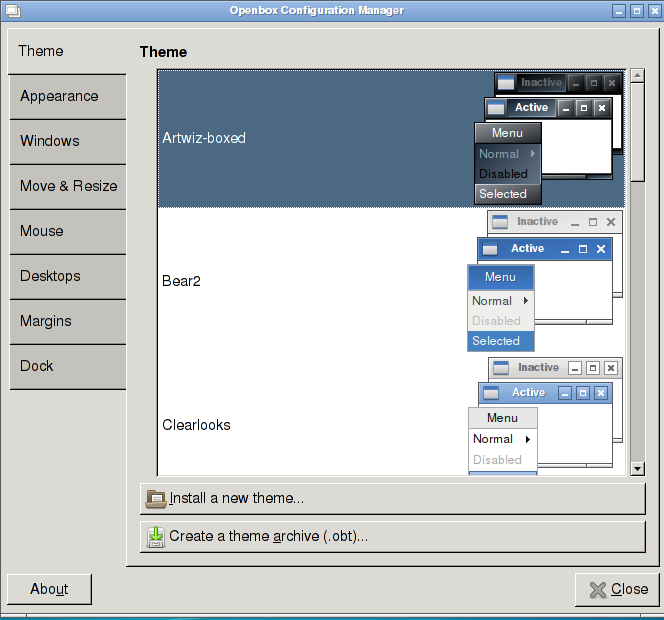The image size is (664, 620).
Task: Go to Move & Resize tab
Action: pos(68,186)
